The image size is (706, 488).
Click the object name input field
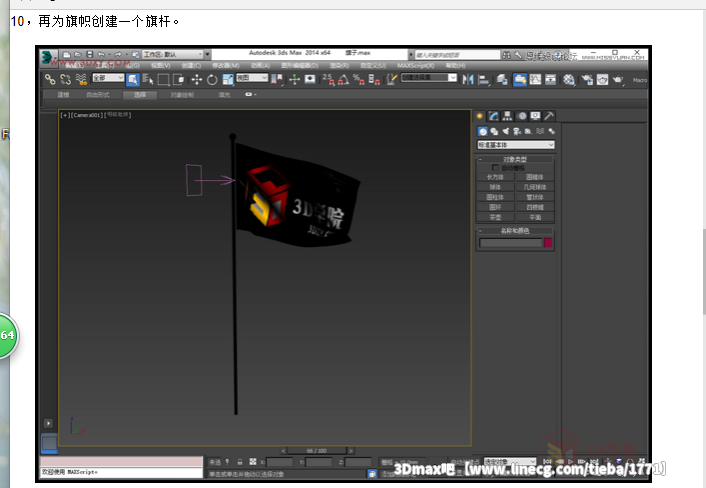point(511,243)
